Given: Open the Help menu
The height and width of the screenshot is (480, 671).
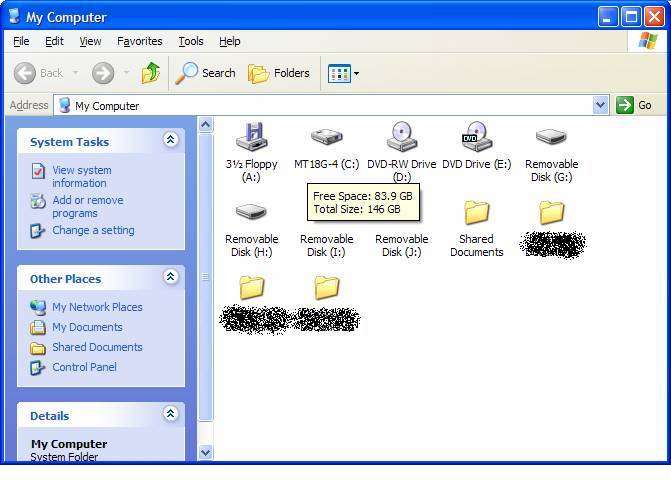Looking at the screenshot, I should (230, 41).
